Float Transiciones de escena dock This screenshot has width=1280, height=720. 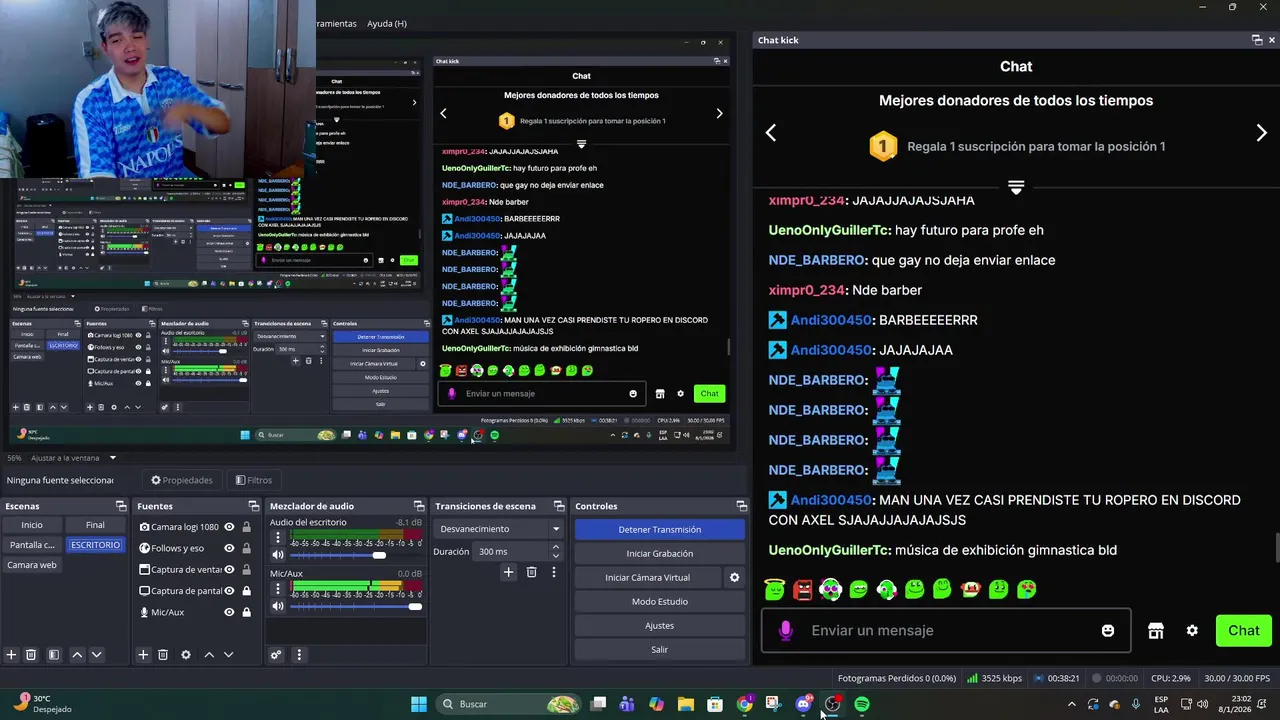point(560,506)
